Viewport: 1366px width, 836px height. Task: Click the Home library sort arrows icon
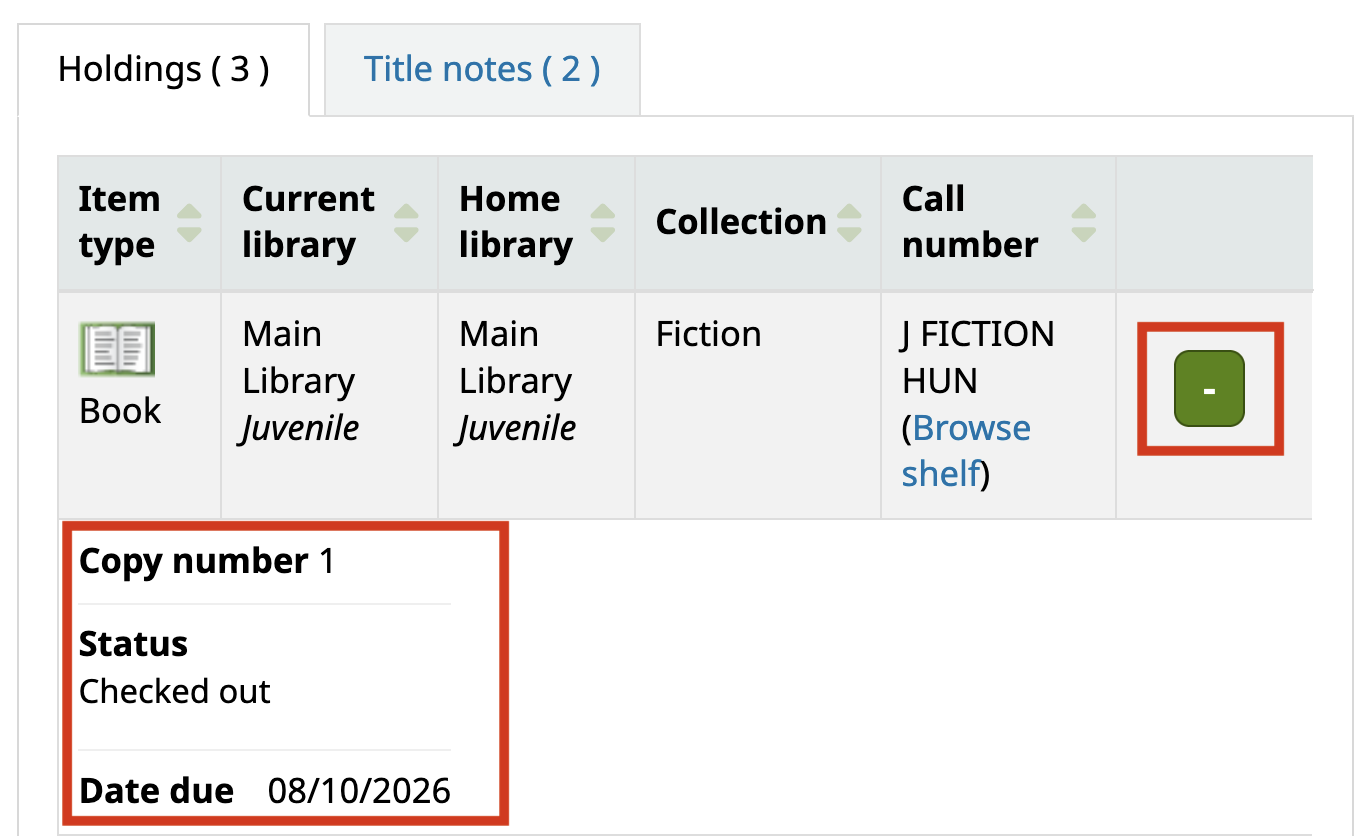(x=603, y=222)
